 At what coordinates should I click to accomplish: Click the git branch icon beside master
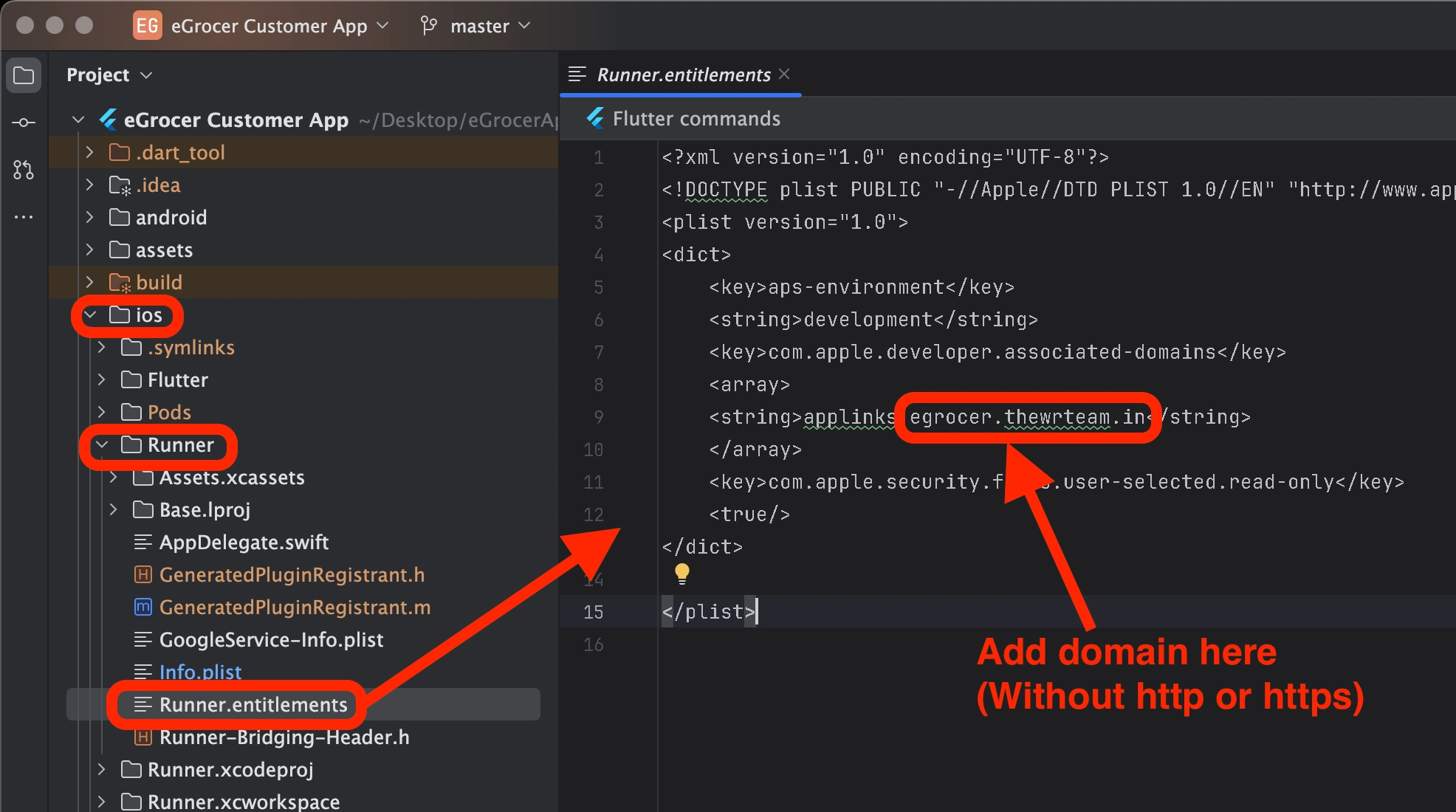click(x=428, y=26)
